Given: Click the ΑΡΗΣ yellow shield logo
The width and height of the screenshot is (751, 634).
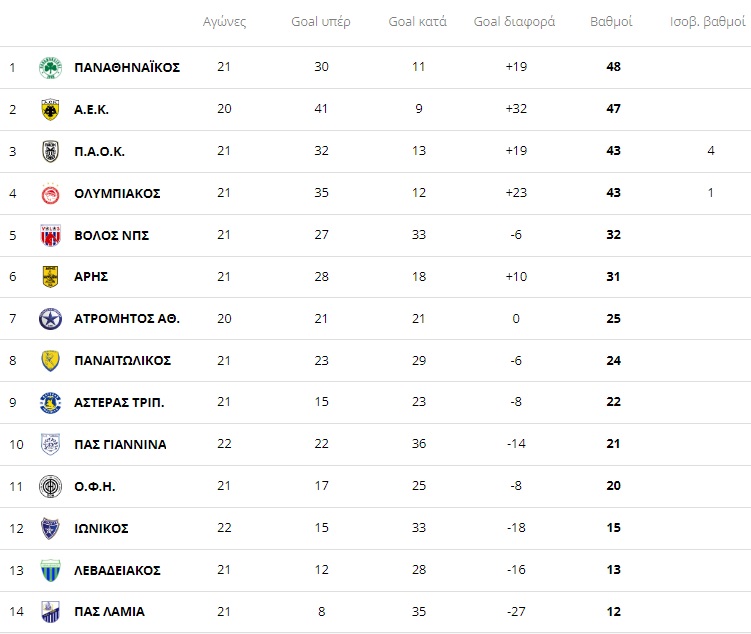Looking at the screenshot, I should coord(50,277).
